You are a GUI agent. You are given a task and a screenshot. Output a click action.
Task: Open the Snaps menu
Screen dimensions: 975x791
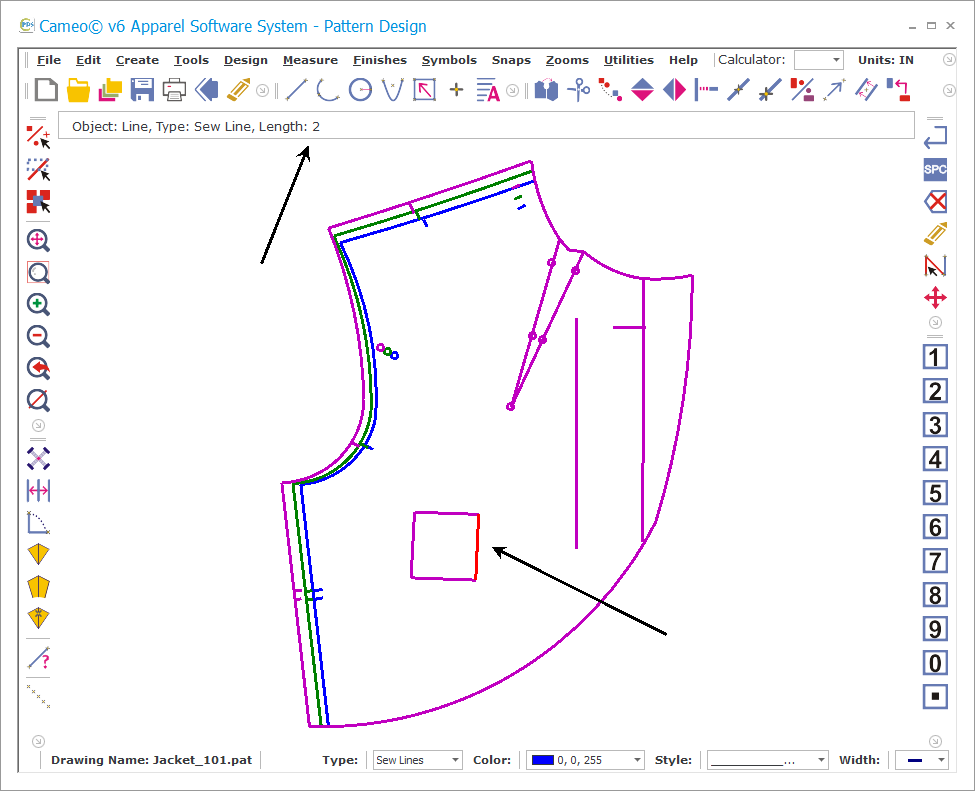(x=511, y=60)
